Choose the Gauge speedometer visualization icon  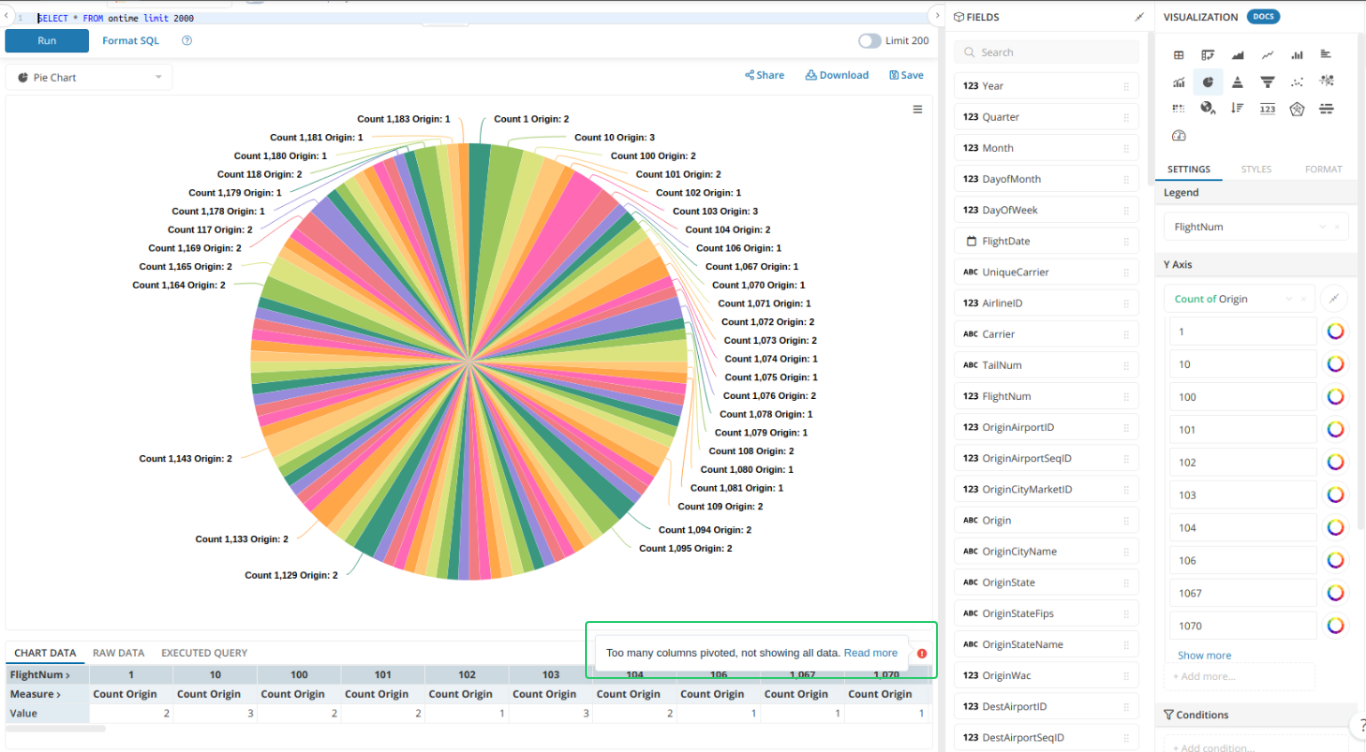[1178, 135]
